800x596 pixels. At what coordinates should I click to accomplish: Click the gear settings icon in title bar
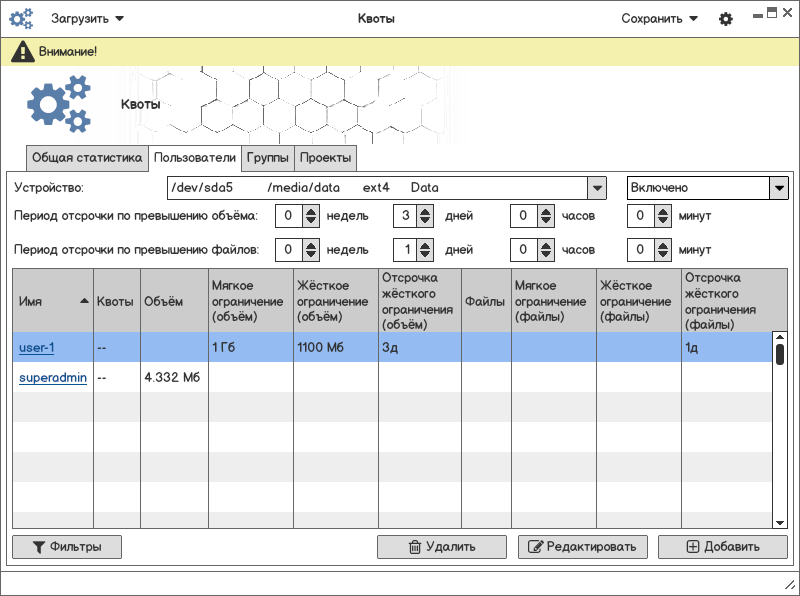coord(726,19)
